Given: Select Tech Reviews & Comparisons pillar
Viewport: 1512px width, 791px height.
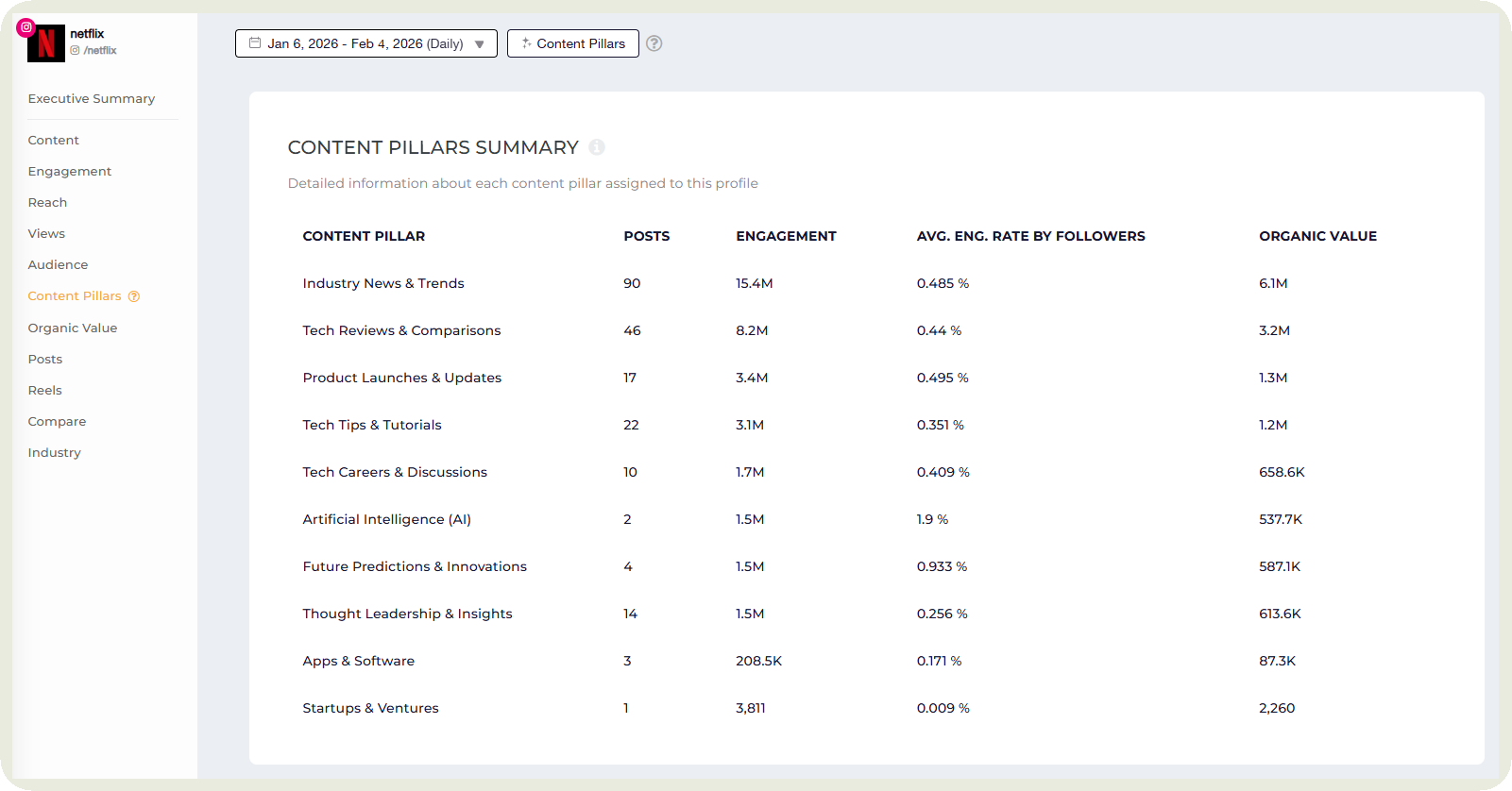Looking at the screenshot, I should [401, 330].
